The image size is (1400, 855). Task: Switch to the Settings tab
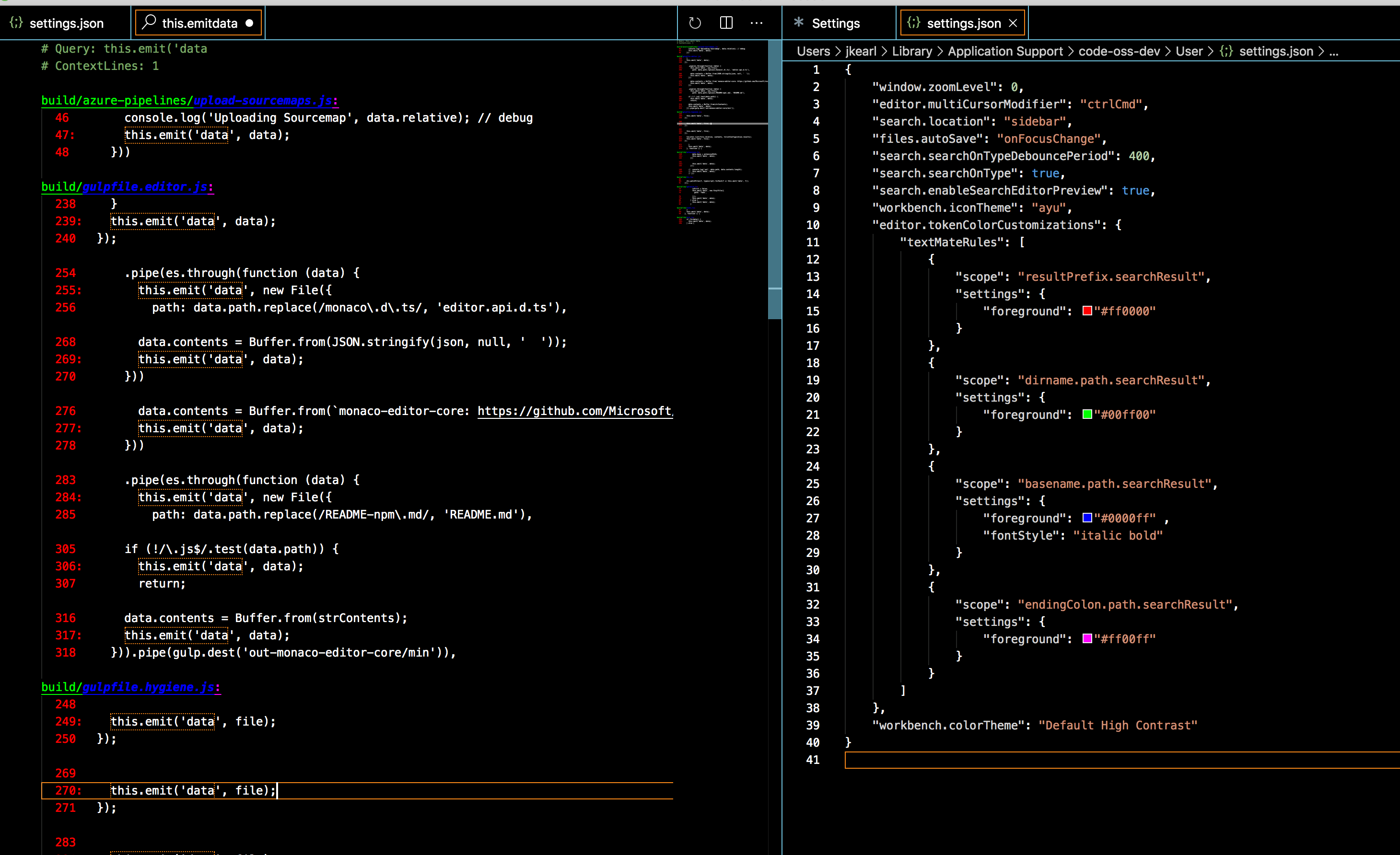click(x=836, y=23)
